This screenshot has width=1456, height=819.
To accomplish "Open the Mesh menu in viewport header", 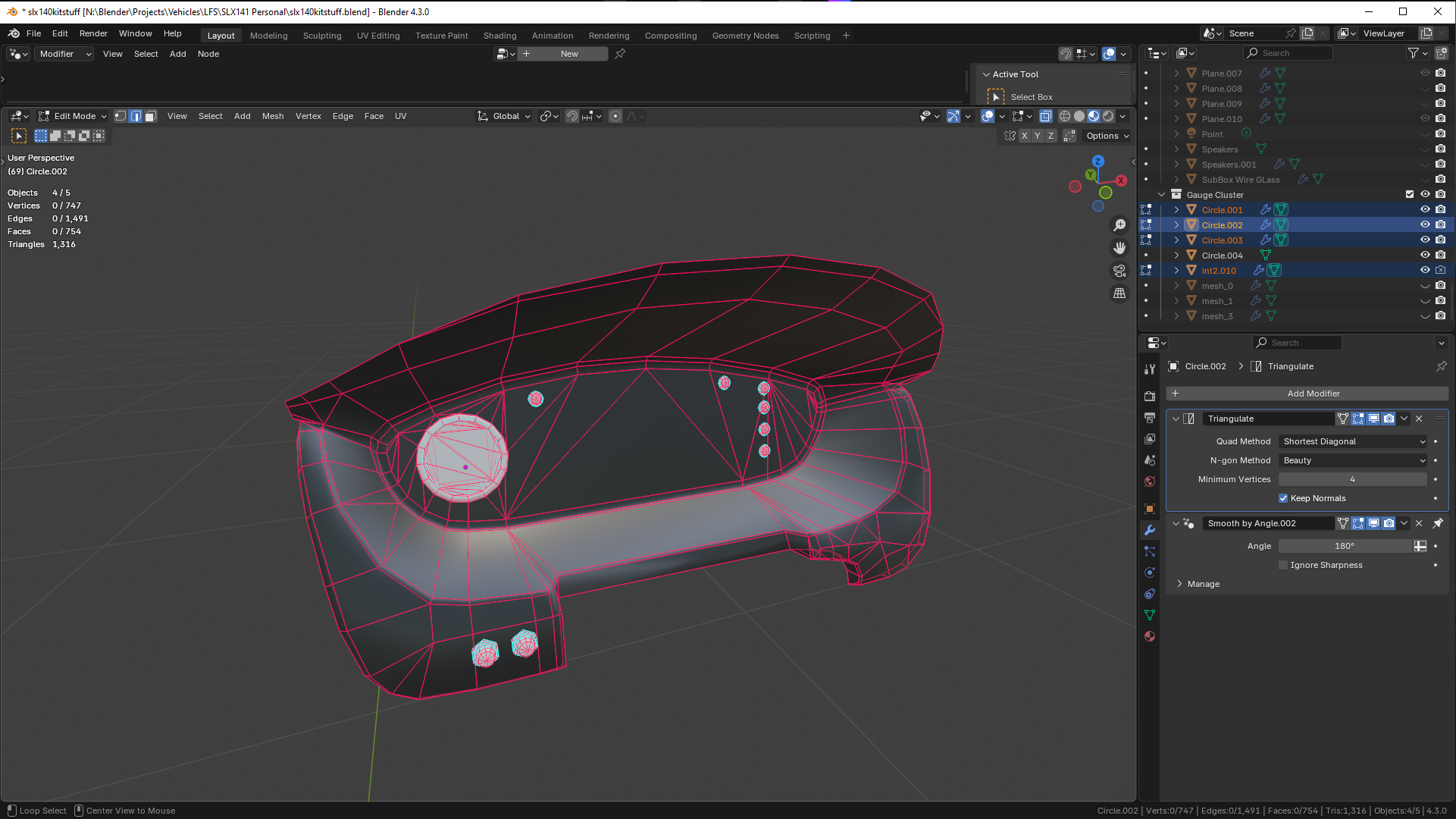I will click(272, 116).
